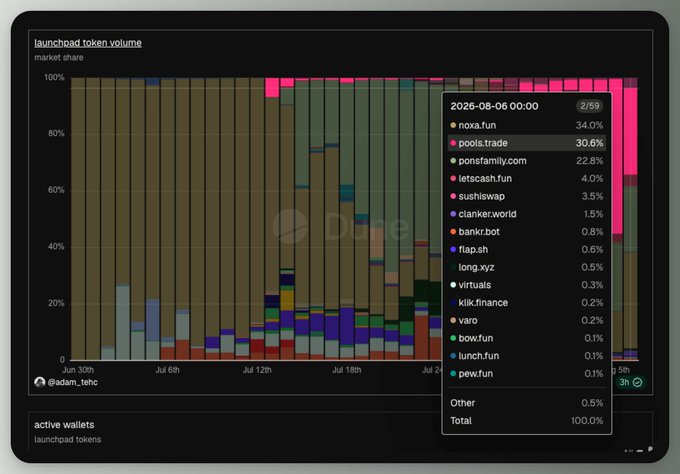Screen dimensions: 680x474
Task: Click the 3h refresh status badge
Action: point(630,382)
